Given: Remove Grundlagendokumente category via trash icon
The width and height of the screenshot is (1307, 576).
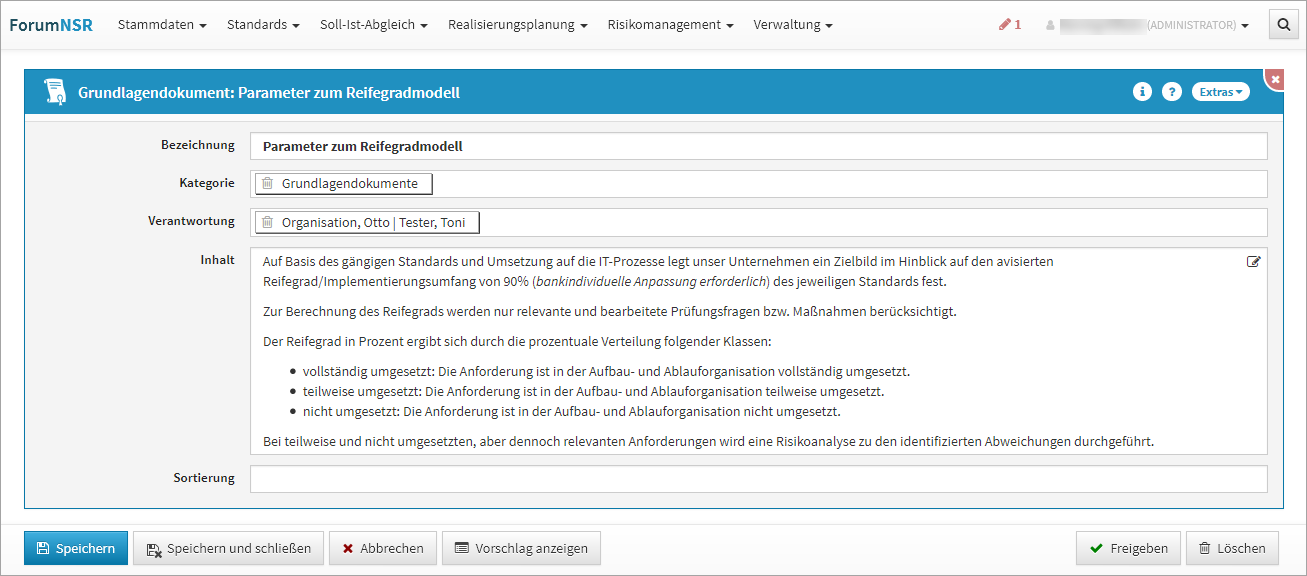Looking at the screenshot, I should coord(267,184).
